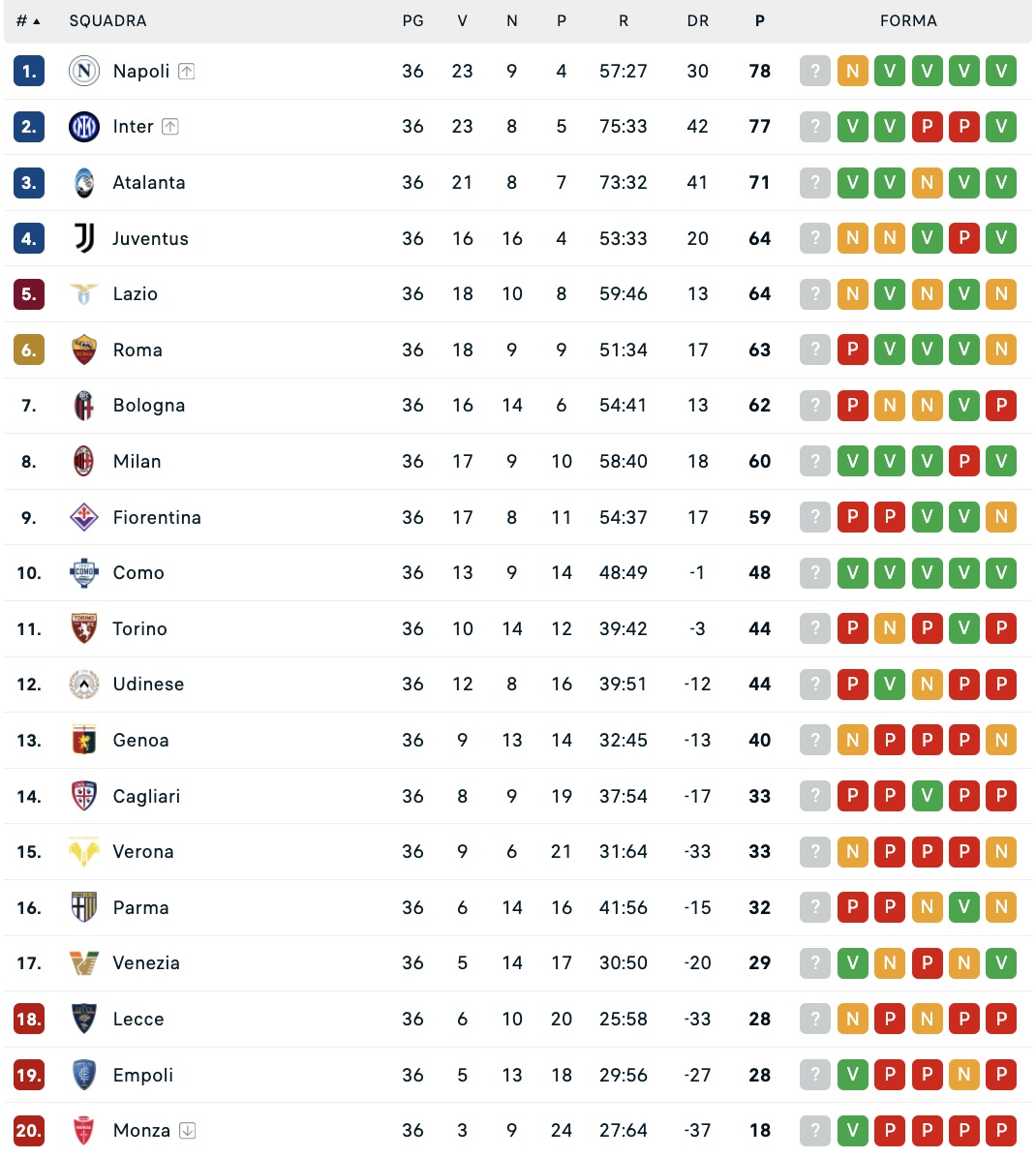
Task: Click Lazio's grey question mark next-match badge
Action: [x=815, y=293]
